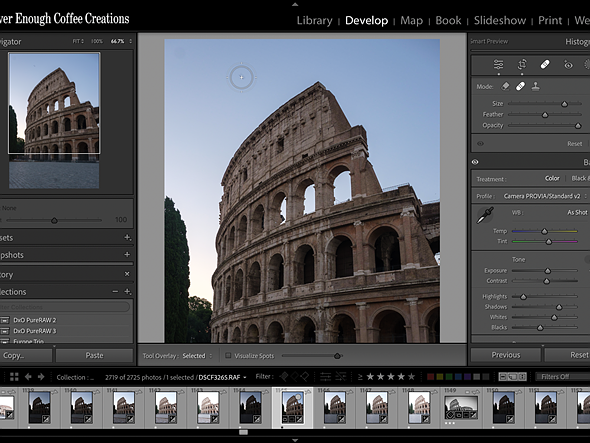Open the Map module
This screenshot has height=443, width=590.
(411, 20)
